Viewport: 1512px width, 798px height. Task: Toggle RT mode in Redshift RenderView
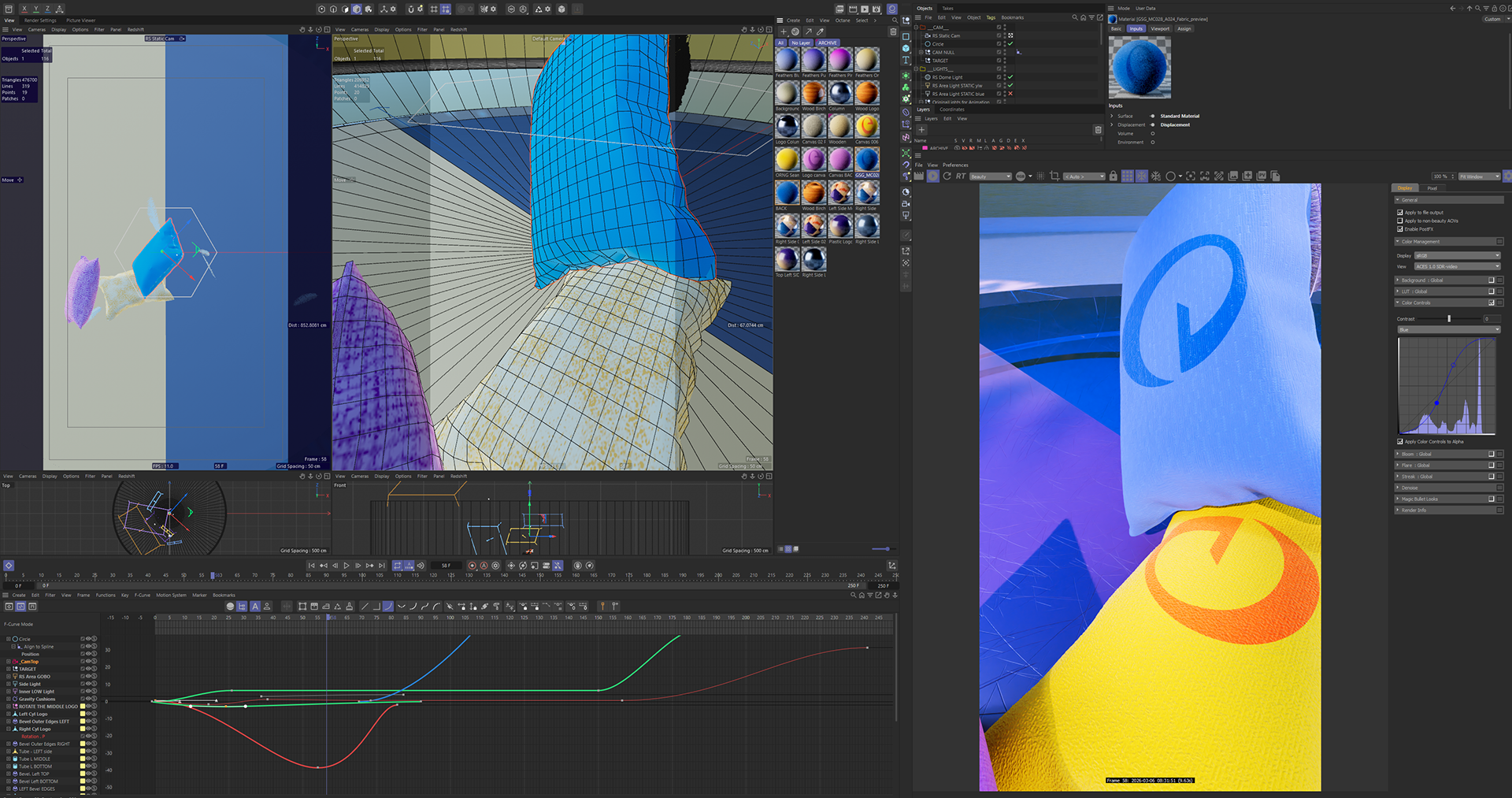961,176
